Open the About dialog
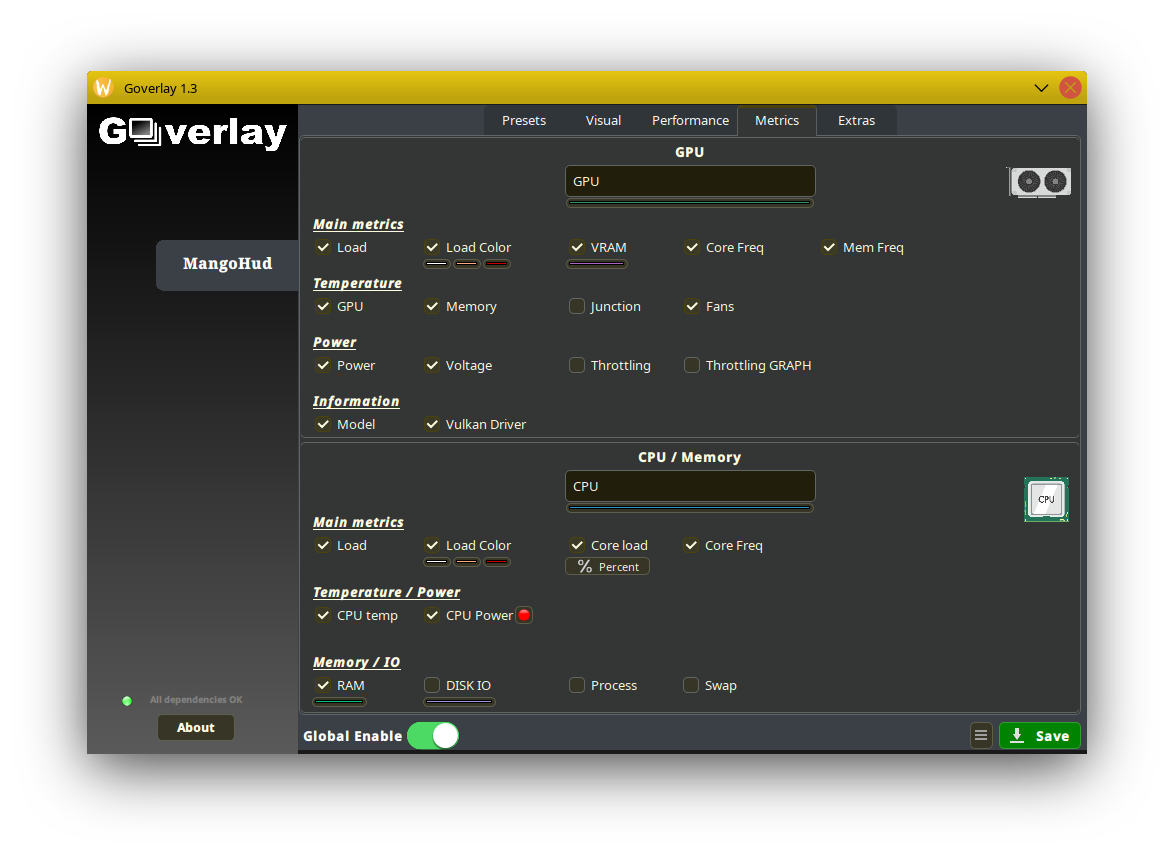 195,728
